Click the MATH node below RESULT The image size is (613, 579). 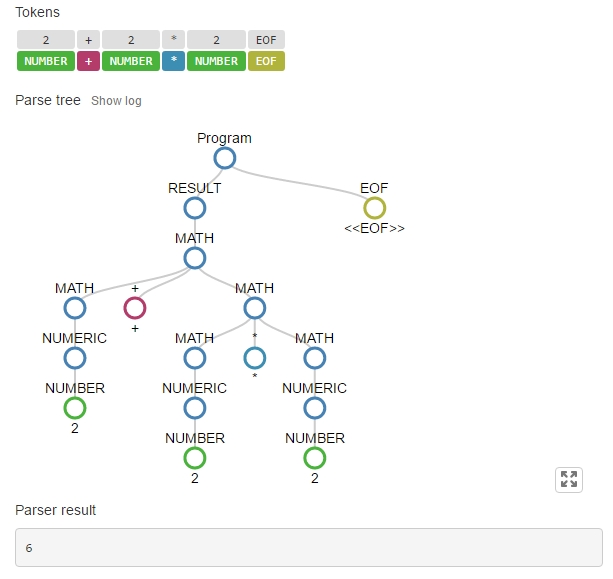click(x=195, y=258)
